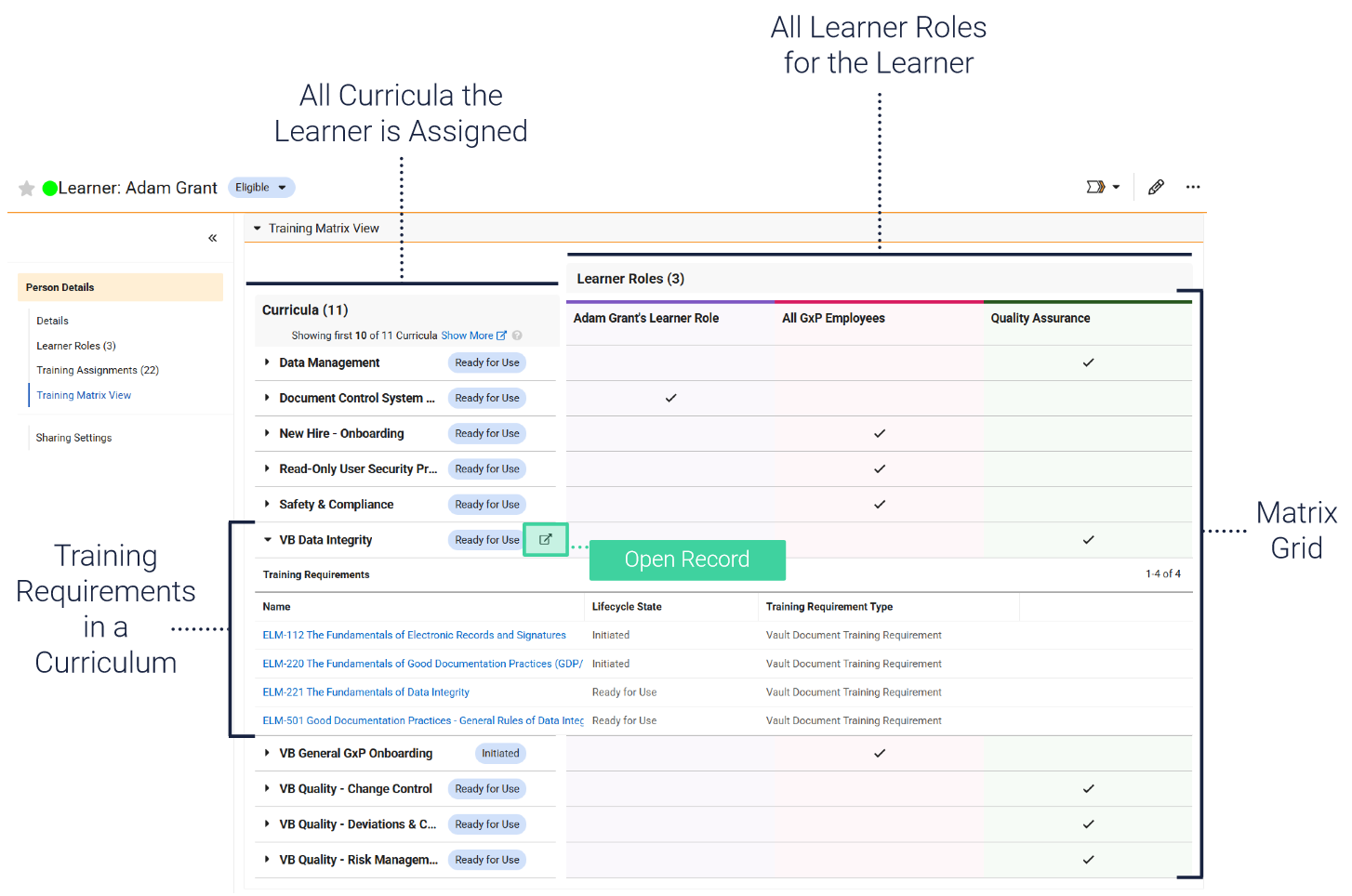The image size is (1352, 896).
Task: Click checkmark in Document Control System row
Action: tap(670, 398)
